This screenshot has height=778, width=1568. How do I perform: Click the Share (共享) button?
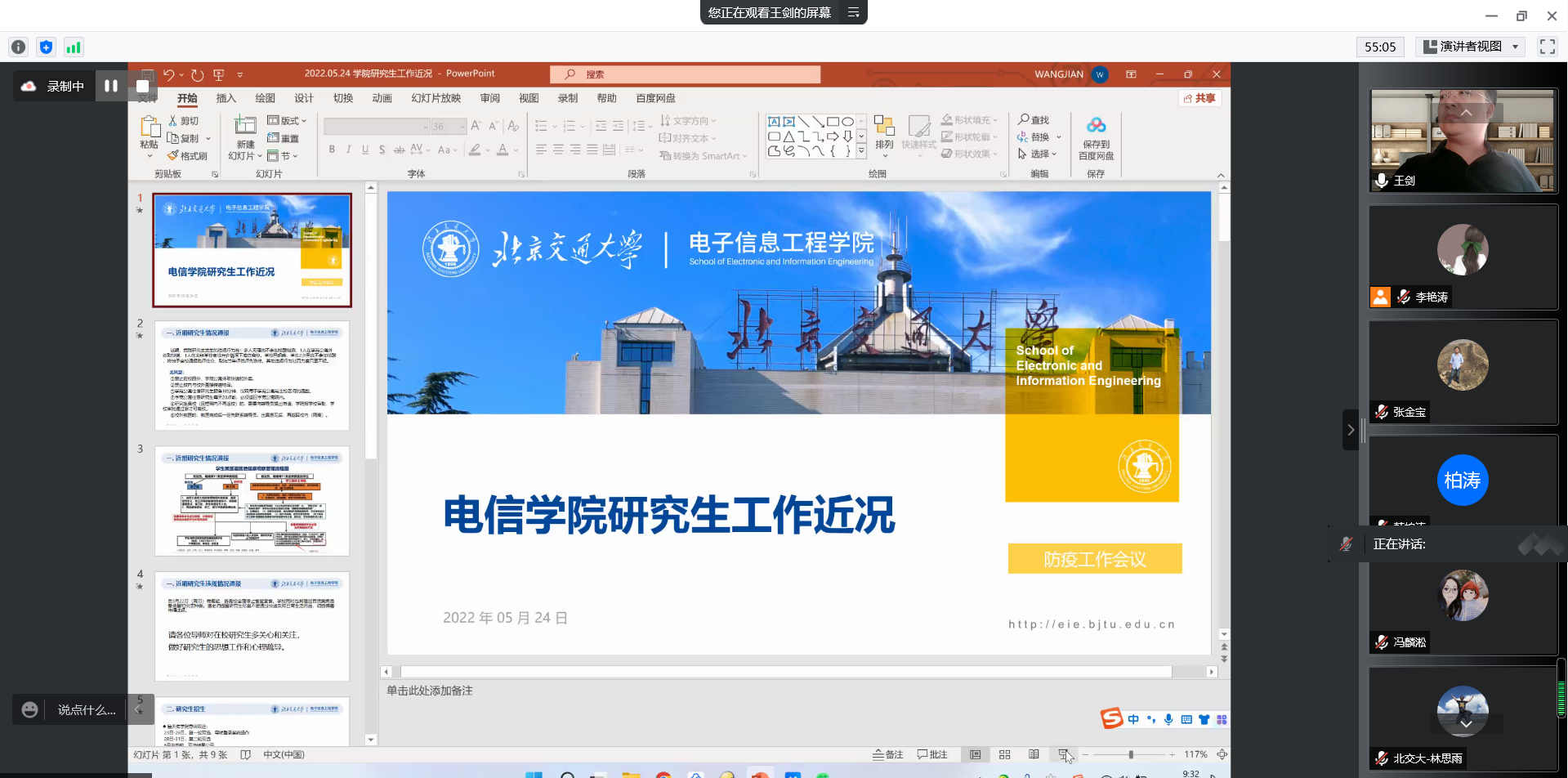(x=1199, y=98)
